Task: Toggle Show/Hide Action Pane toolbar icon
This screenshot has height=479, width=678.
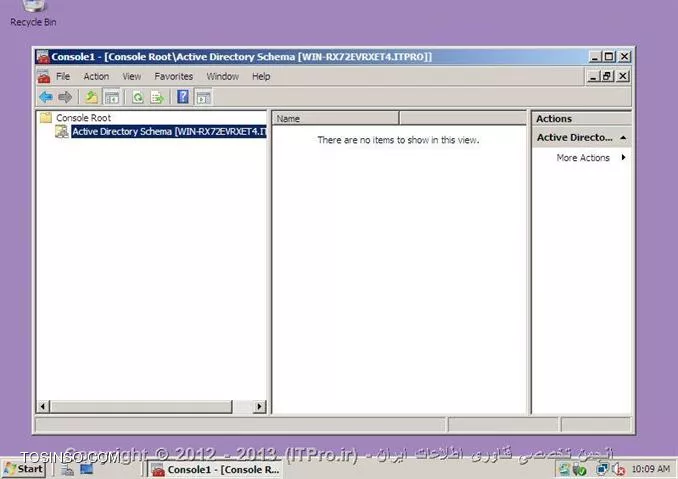Action: [x=203, y=97]
